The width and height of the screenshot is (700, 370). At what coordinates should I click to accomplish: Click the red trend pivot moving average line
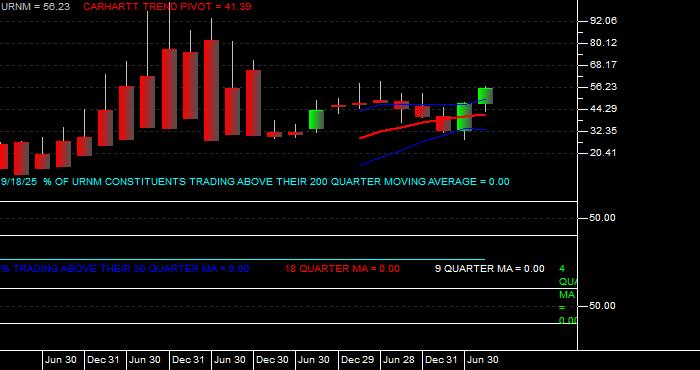[422, 122]
